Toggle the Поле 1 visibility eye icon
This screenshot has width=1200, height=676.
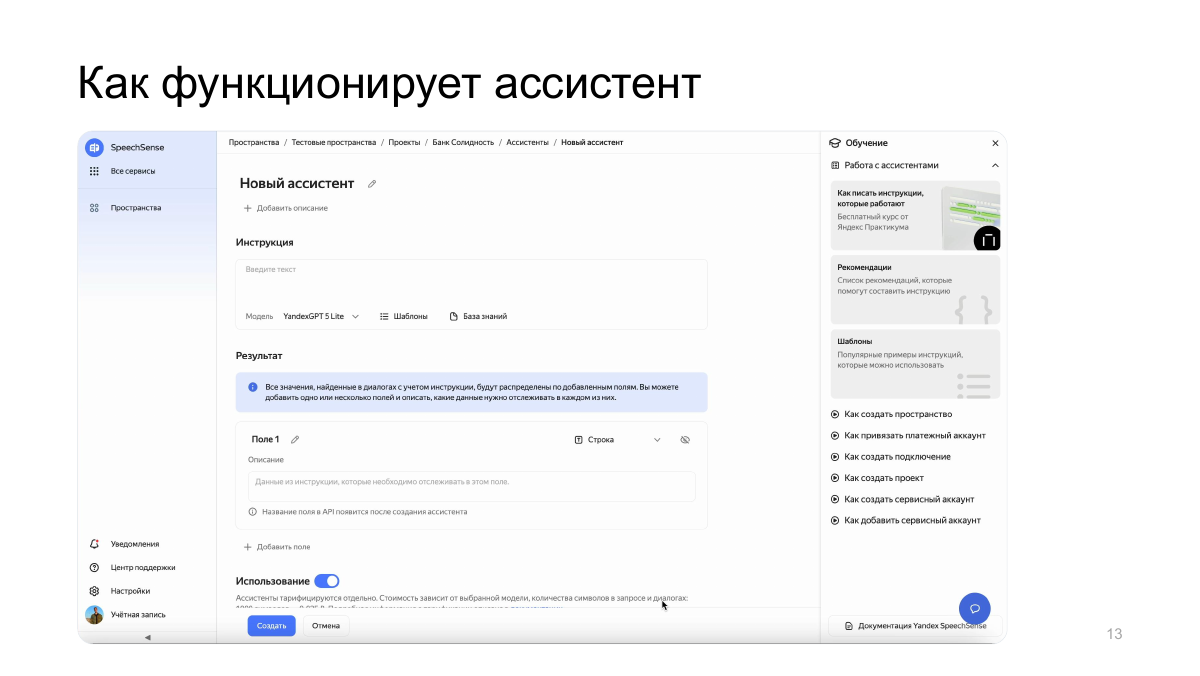[685, 440]
